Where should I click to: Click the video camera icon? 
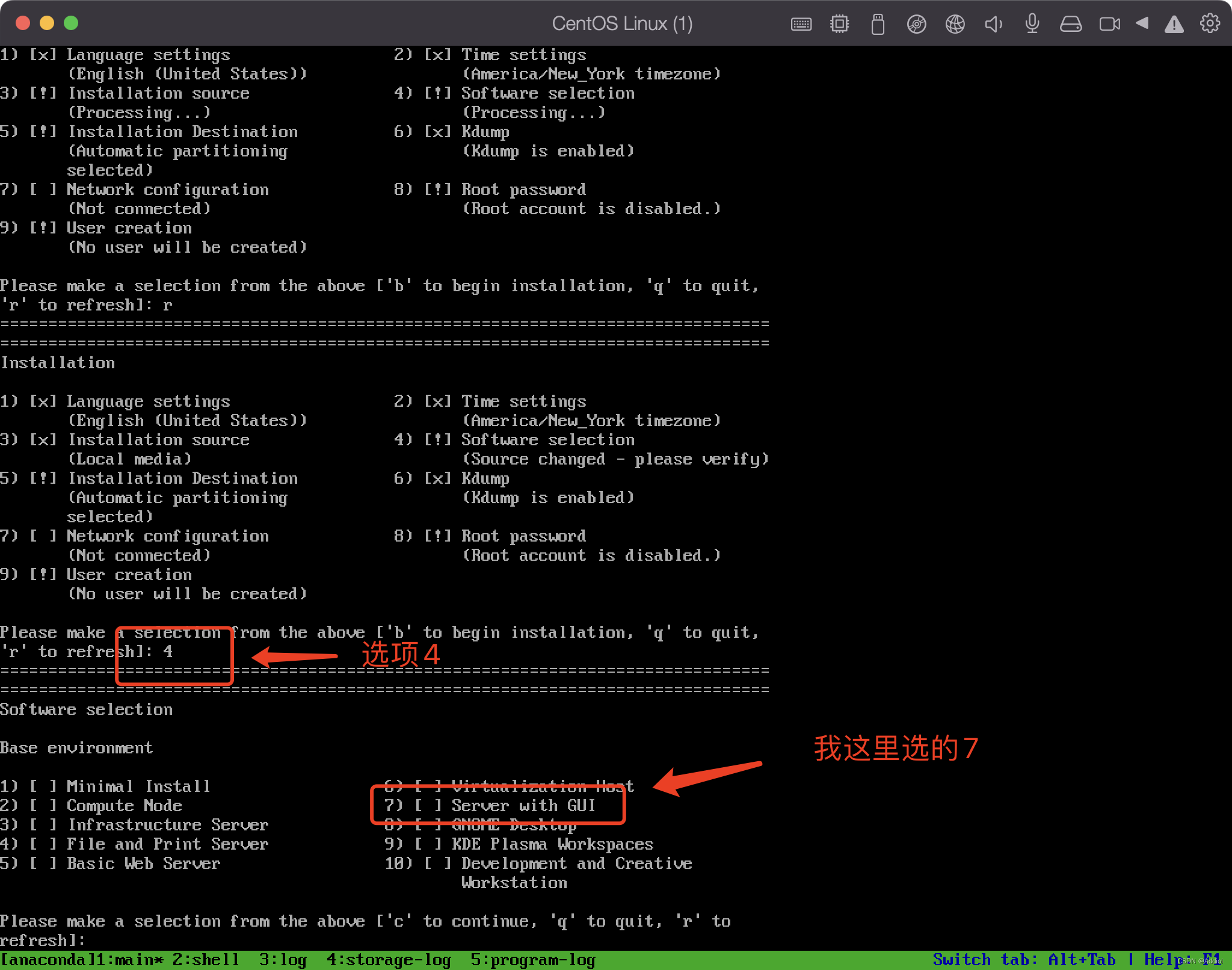[x=1109, y=24]
